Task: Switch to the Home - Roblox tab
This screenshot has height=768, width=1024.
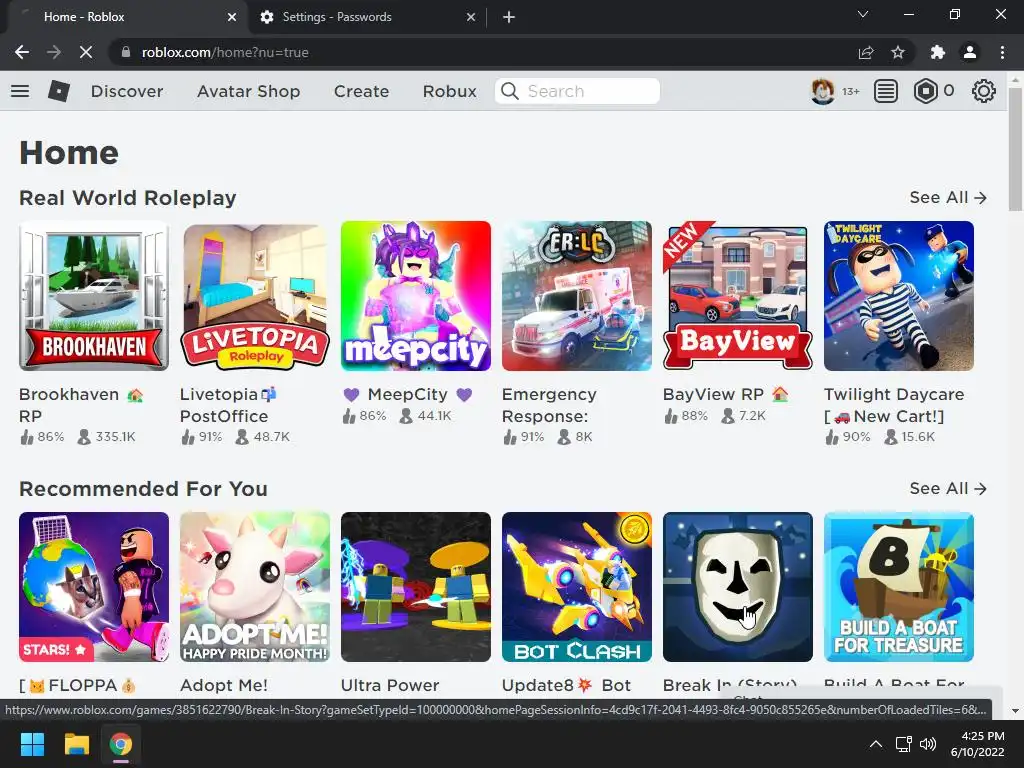Action: point(124,17)
